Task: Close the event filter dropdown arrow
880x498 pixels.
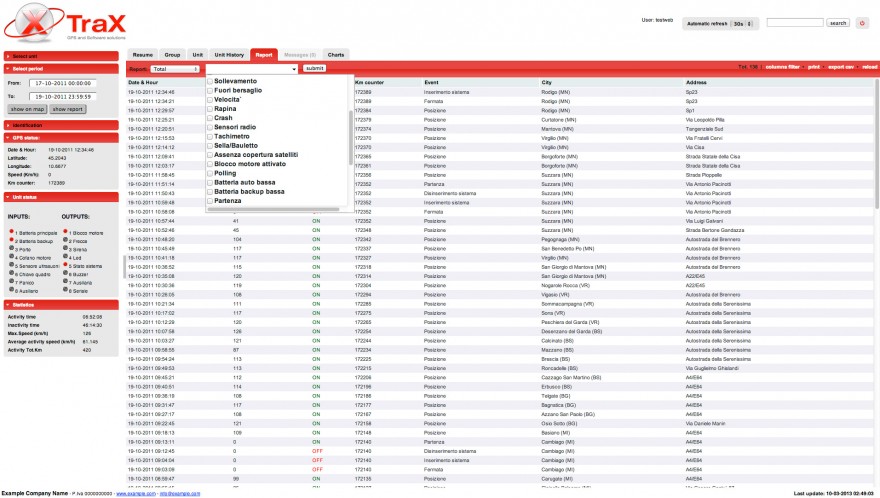Action: tap(294, 69)
